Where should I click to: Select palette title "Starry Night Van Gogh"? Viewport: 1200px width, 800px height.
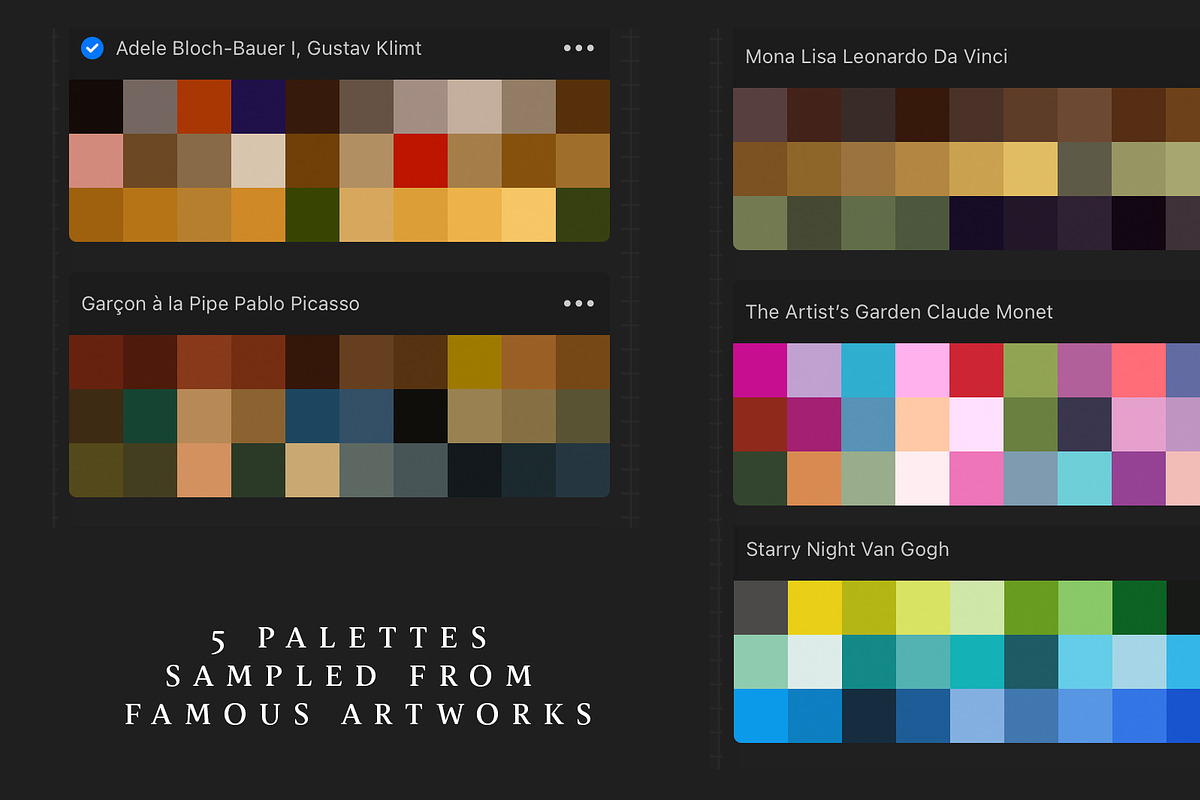tap(847, 549)
